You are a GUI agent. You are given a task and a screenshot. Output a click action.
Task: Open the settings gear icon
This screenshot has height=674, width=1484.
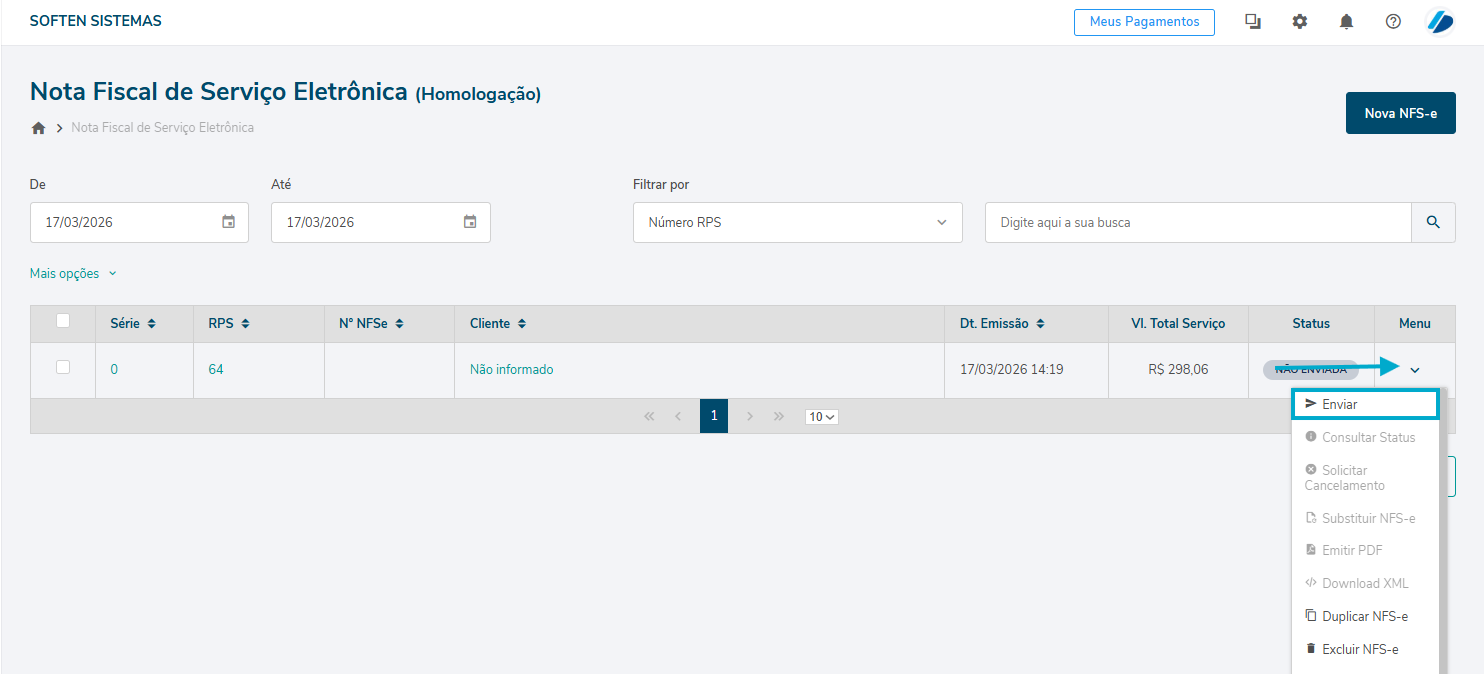(x=1299, y=22)
